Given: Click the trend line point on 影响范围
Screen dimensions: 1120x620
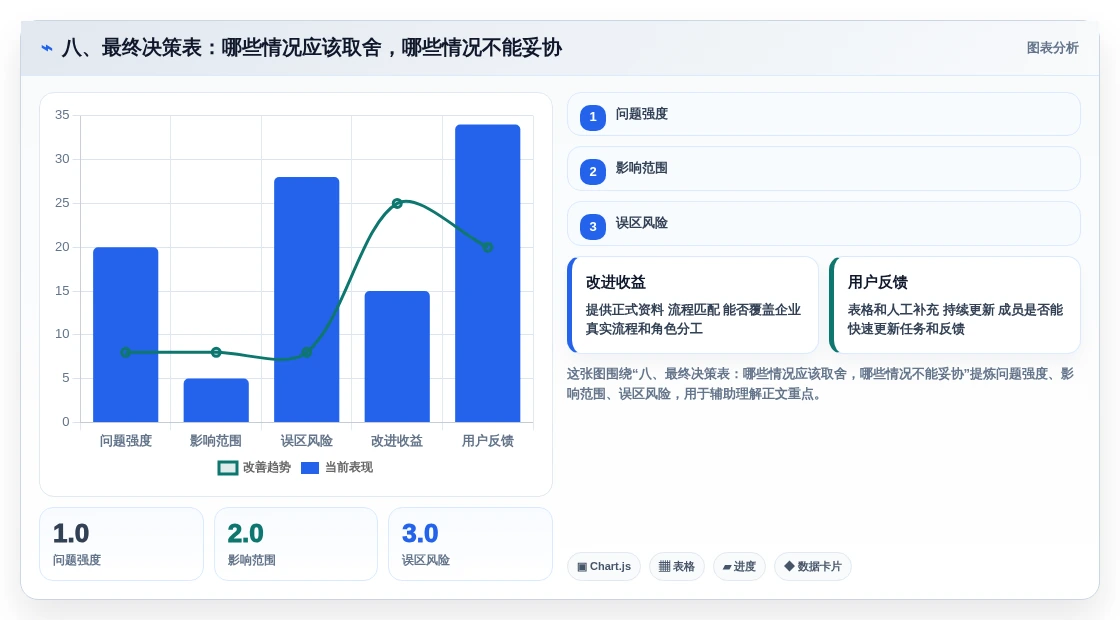Looking at the screenshot, I should coord(216,352).
